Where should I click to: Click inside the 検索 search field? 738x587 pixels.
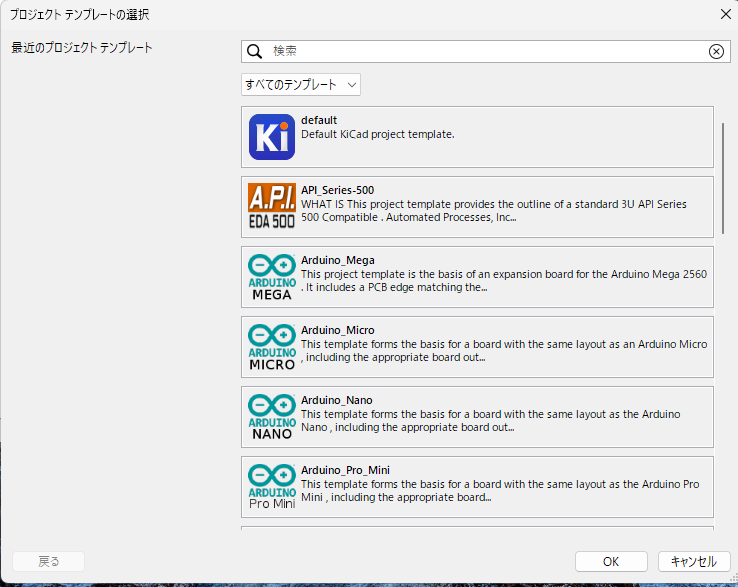pyautogui.click(x=487, y=51)
